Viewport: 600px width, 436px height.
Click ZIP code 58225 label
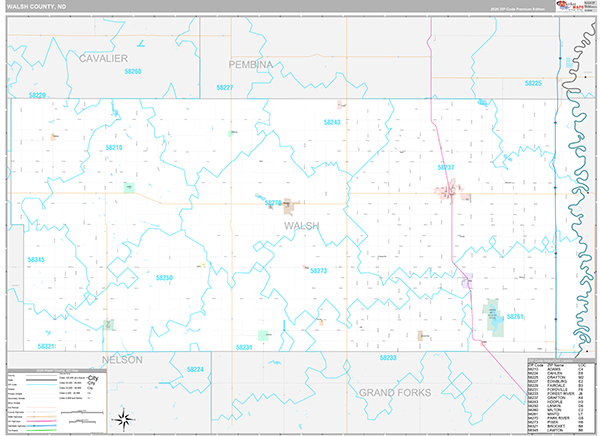tap(533, 83)
